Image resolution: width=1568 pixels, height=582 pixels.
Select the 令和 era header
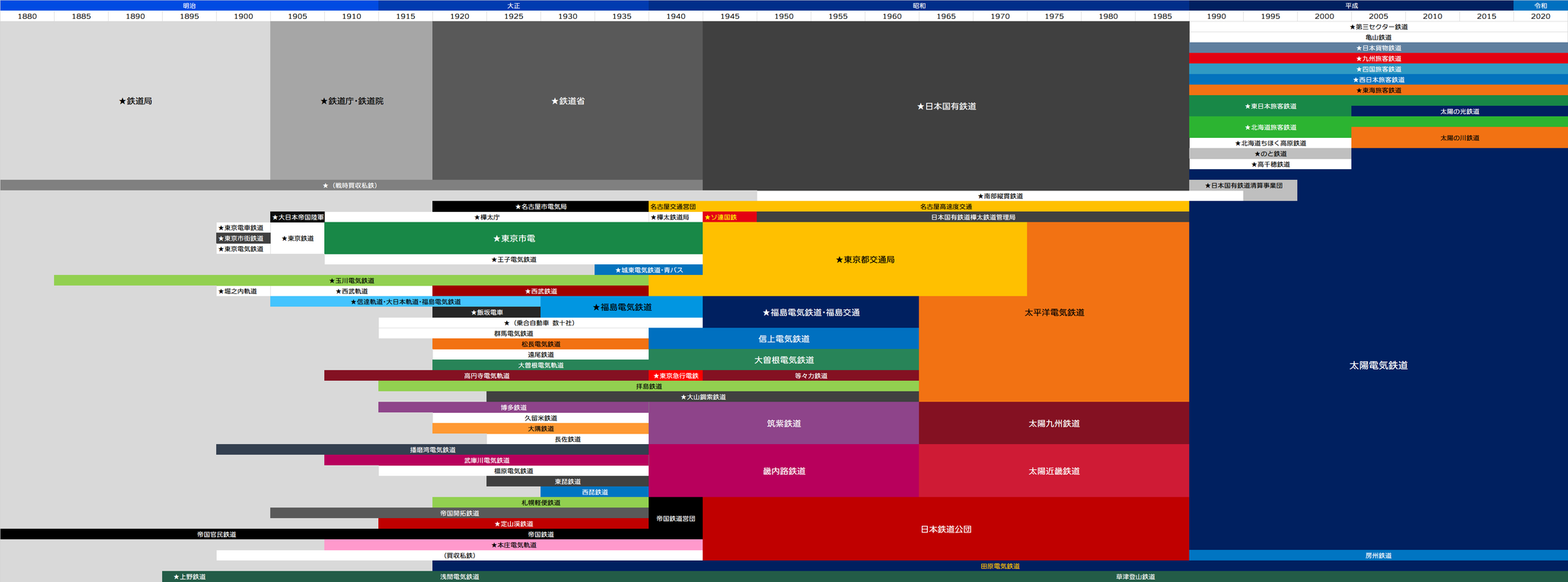[1541, 5]
